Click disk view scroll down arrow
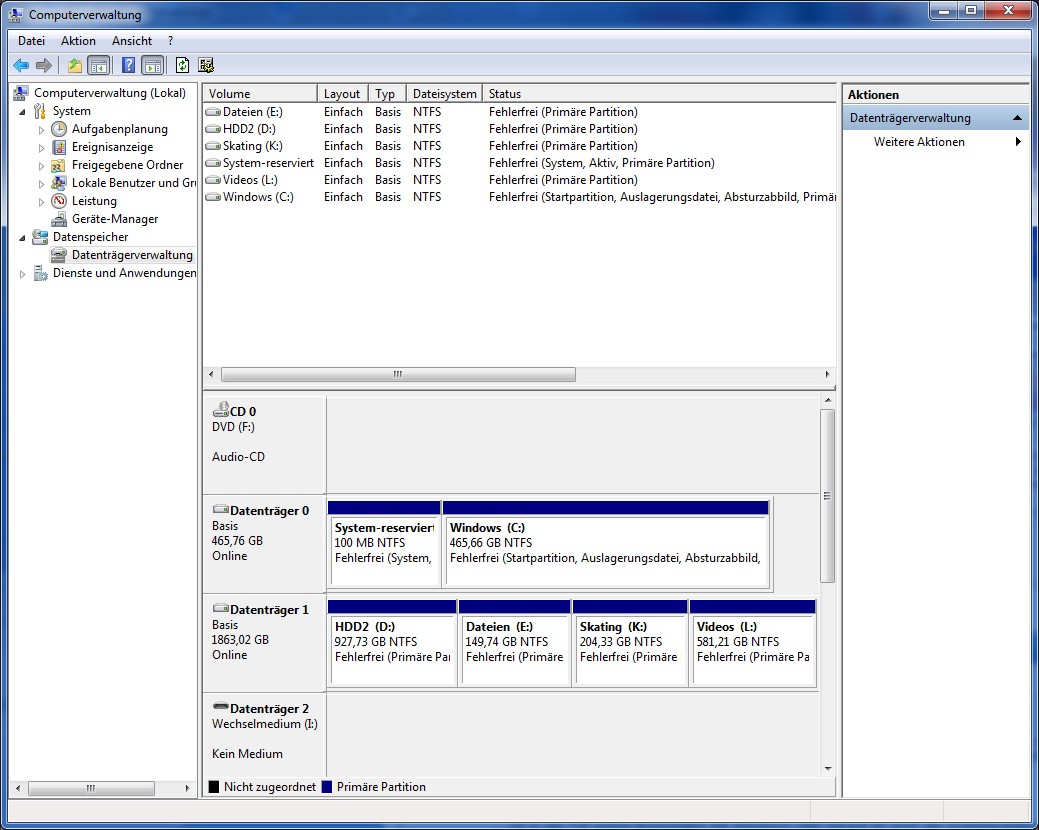Image resolution: width=1039 pixels, height=830 pixels. [828, 769]
